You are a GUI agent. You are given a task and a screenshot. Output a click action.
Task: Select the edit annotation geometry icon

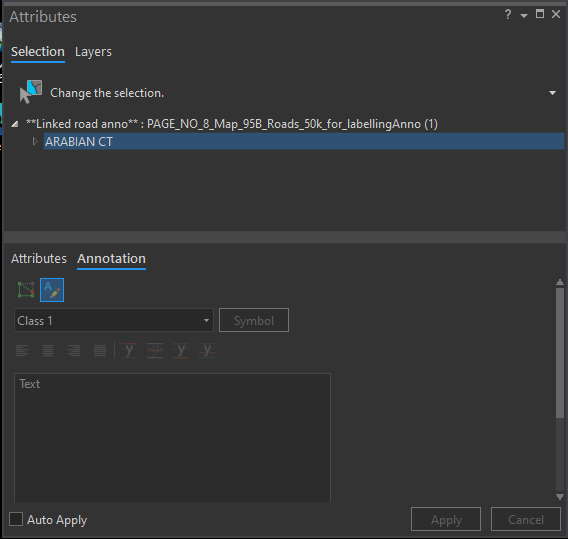(x=26, y=290)
